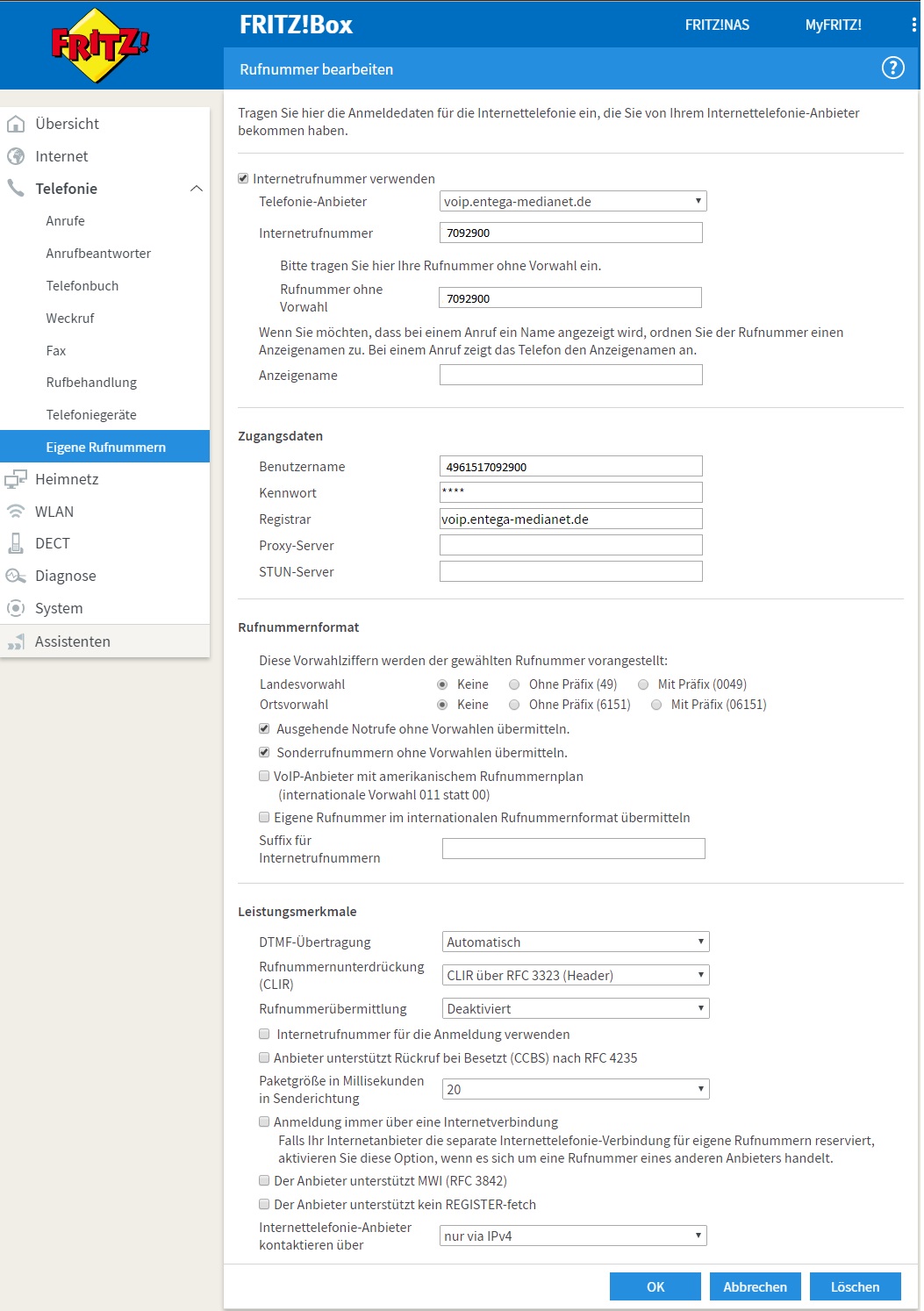924x1311 pixels.
Task: Check Rückruf bei Besetzt (CCBS) option
Action: (264, 1057)
